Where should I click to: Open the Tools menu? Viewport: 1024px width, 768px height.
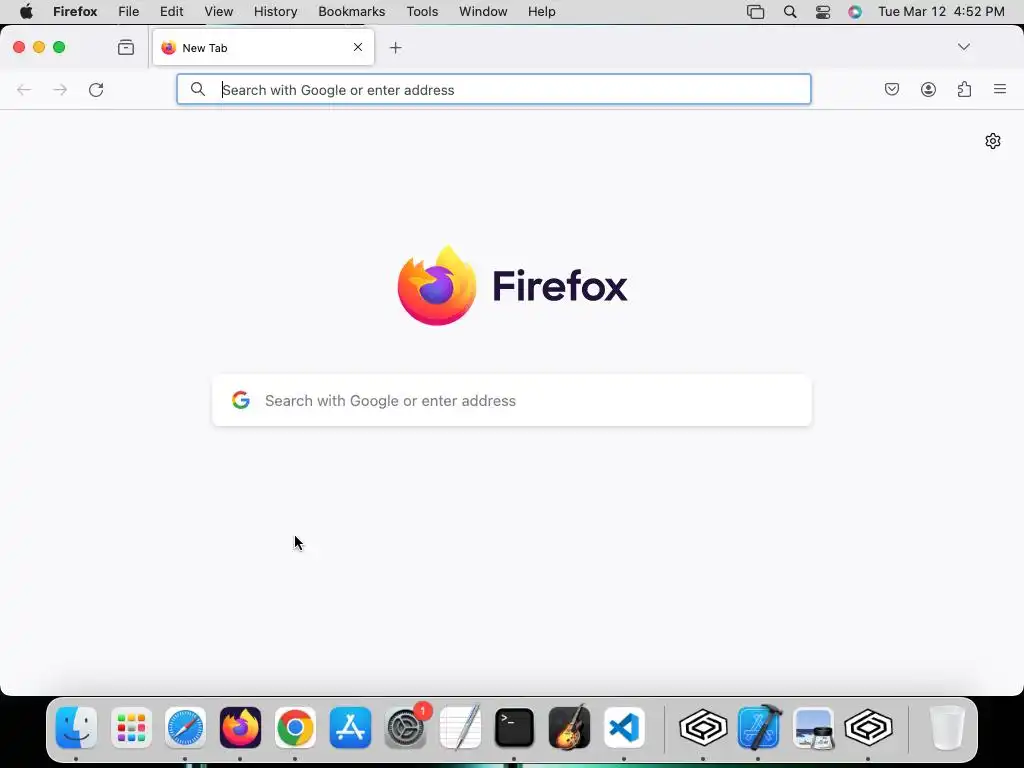click(x=422, y=12)
